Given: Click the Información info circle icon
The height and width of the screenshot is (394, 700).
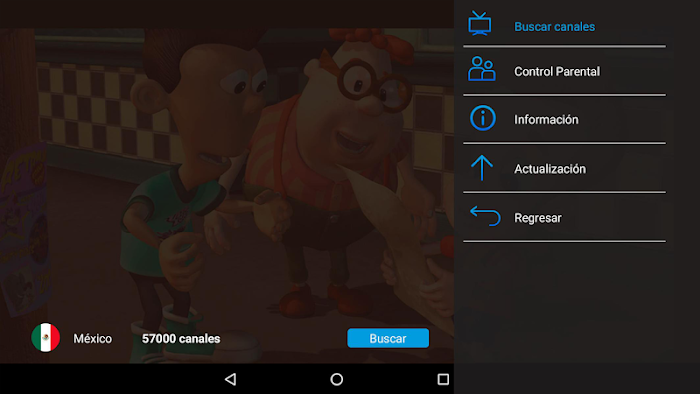Looking at the screenshot, I should (483, 118).
